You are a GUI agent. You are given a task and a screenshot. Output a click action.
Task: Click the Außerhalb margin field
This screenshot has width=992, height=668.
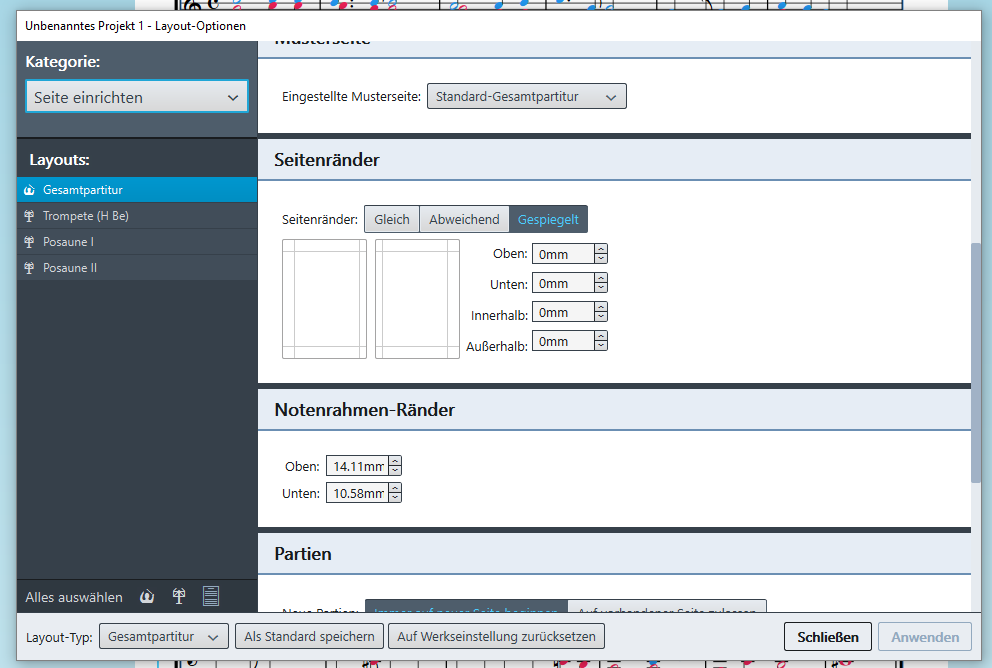(x=563, y=341)
